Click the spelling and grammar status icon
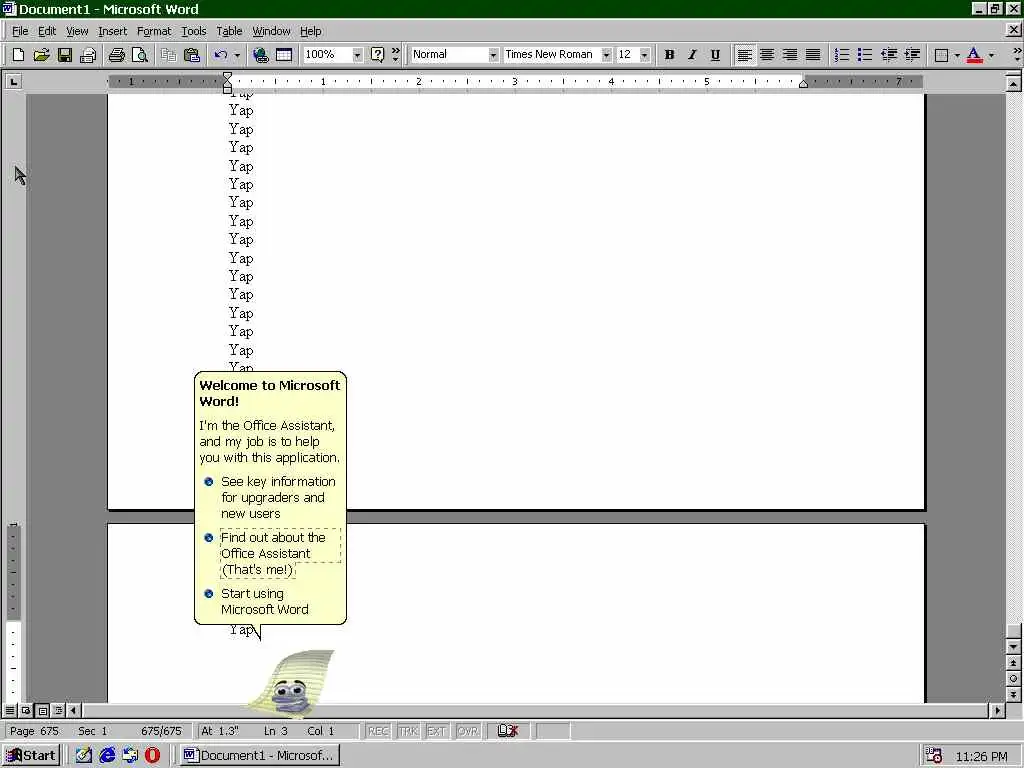The height and width of the screenshot is (768, 1024). tap(507, 731)
